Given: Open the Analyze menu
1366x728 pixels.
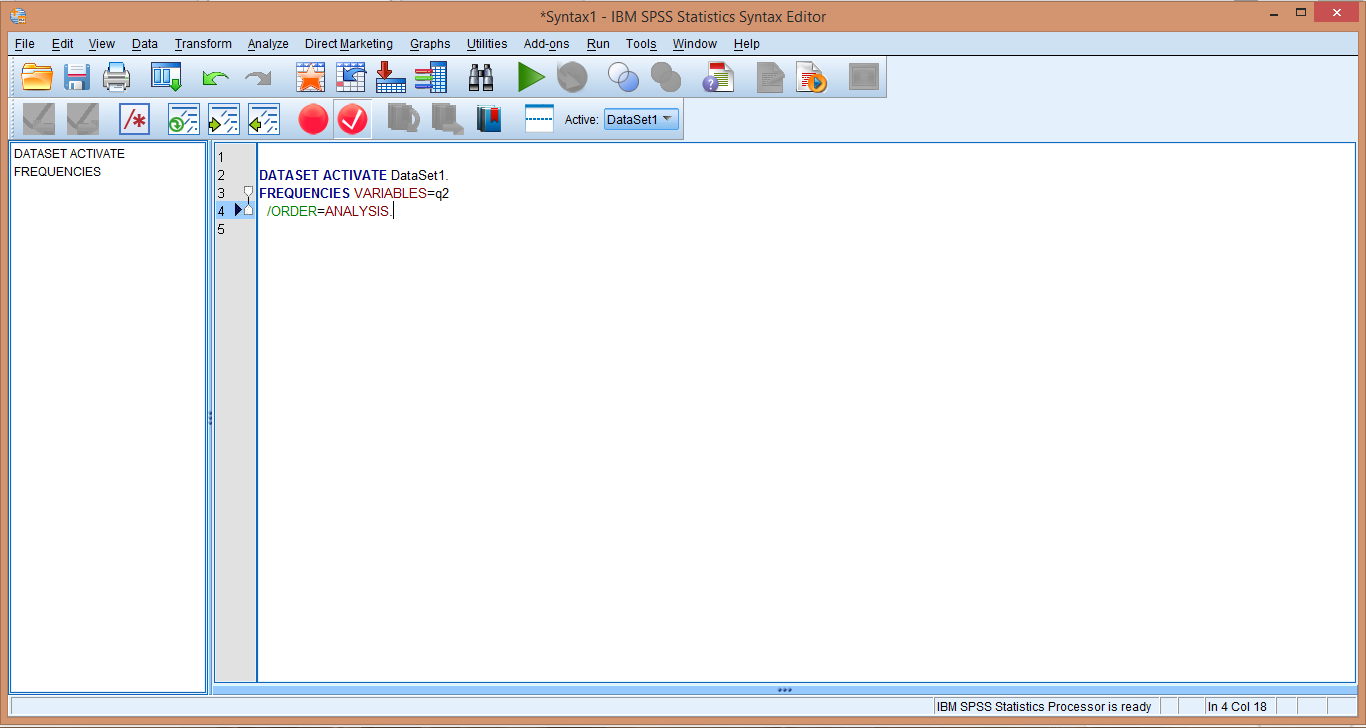Looking at the screenshot, I should (267, 44).
